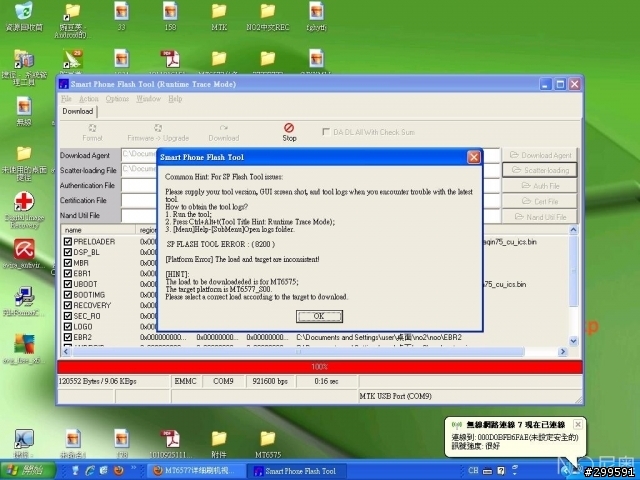Click the language bar CH indicator
This screenshot has width=640, height=480.
pos(473,470)
